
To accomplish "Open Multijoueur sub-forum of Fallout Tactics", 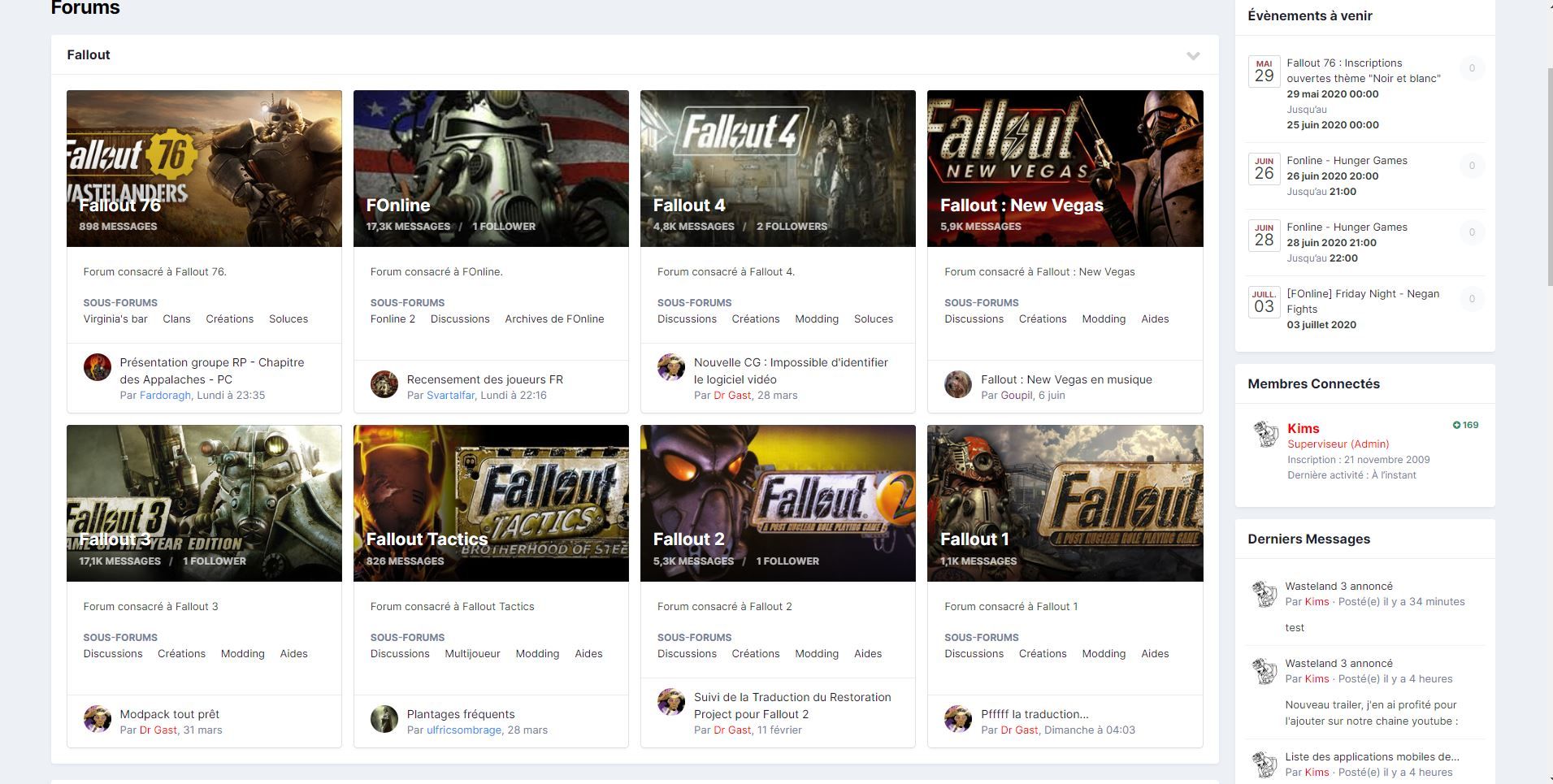I will (x=472, y=654).
